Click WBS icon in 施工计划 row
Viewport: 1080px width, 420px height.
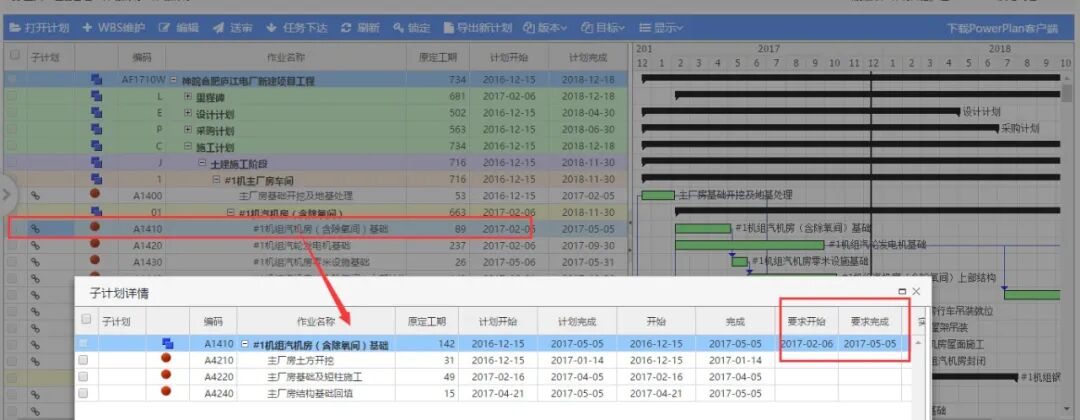[x=96, y=146]
